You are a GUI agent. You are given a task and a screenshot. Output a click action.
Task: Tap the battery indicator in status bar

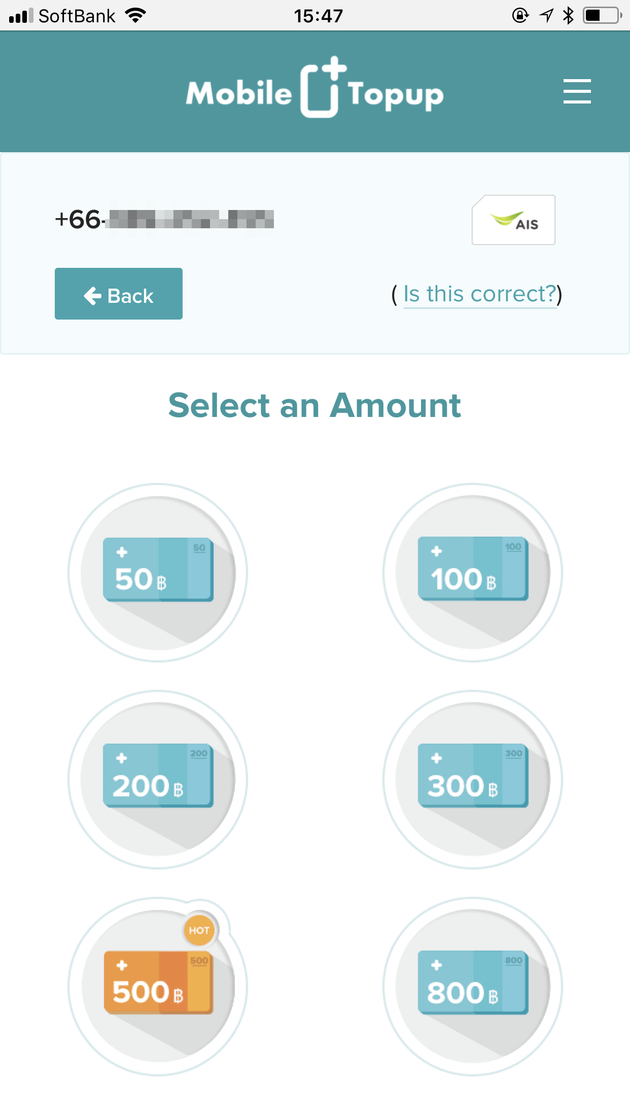click(601, 15)
